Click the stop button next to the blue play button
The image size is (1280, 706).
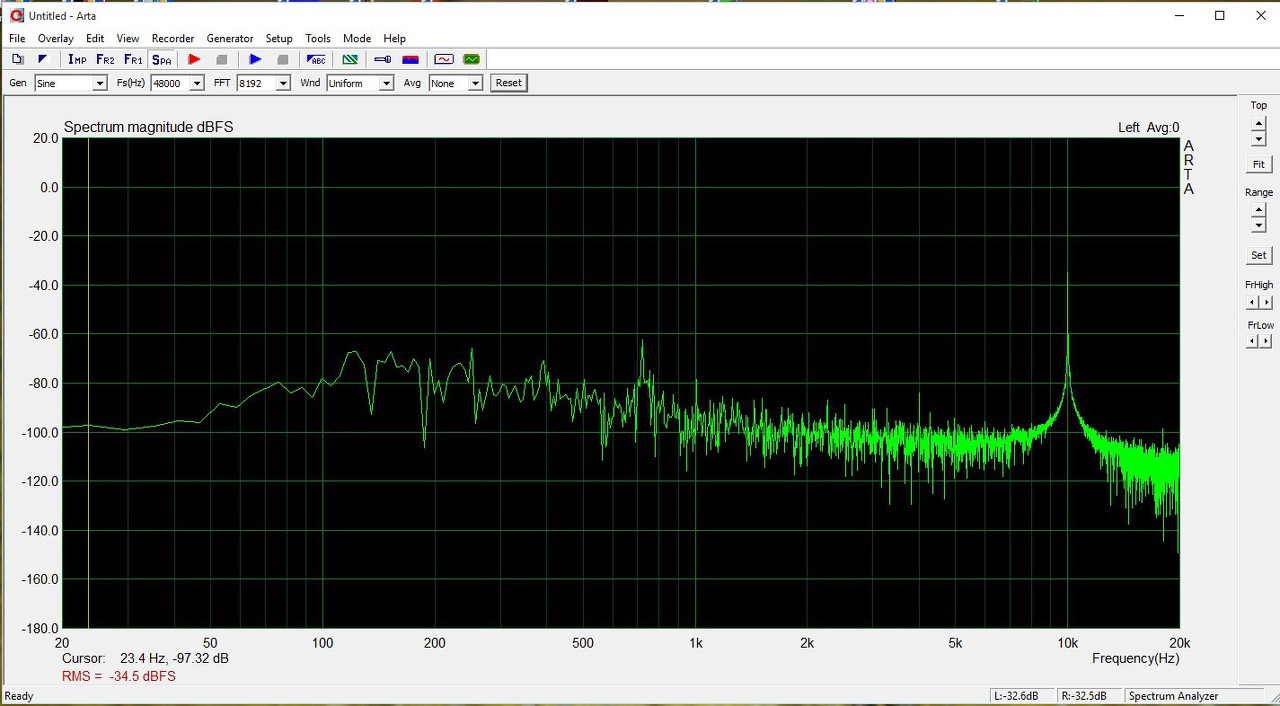pos(283,60)
